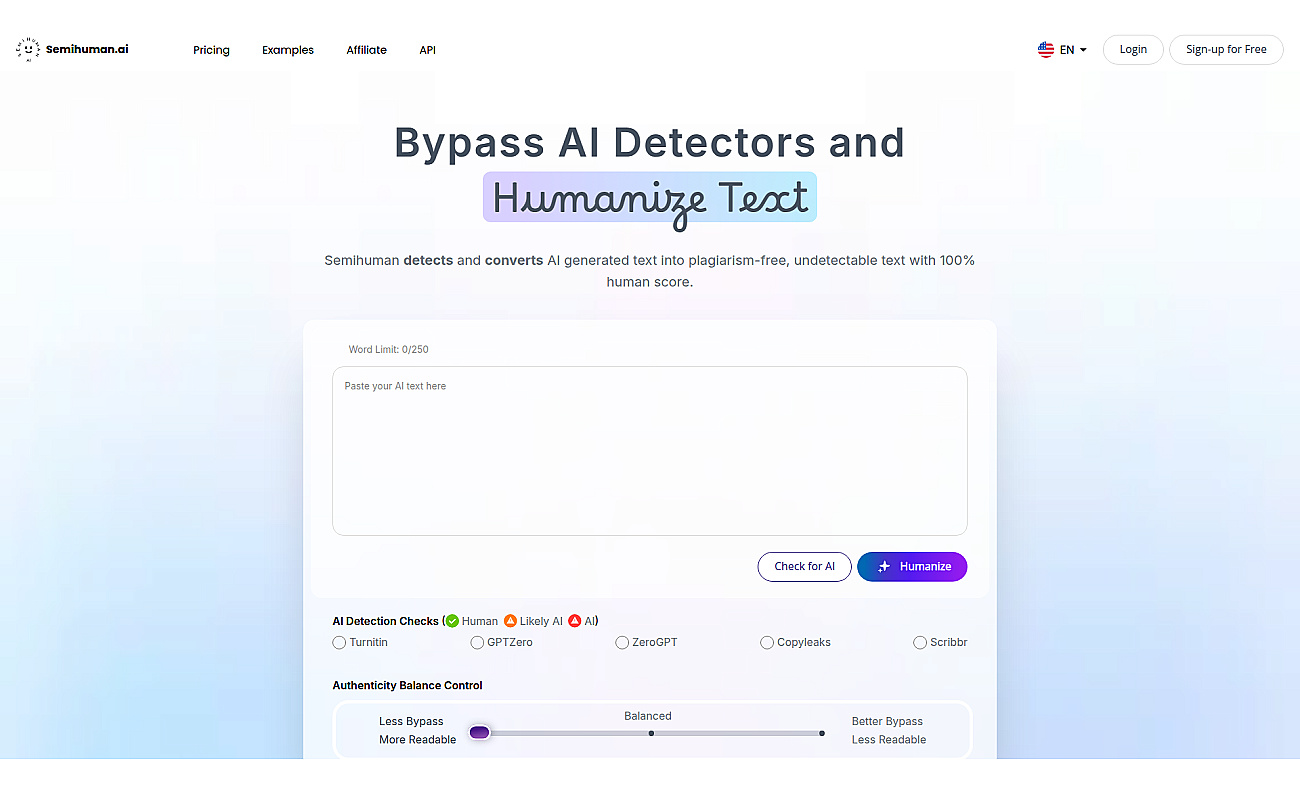Click the Semihuman.ai logo
This screenshot has width=1300, height=788.
coord(72,49)
